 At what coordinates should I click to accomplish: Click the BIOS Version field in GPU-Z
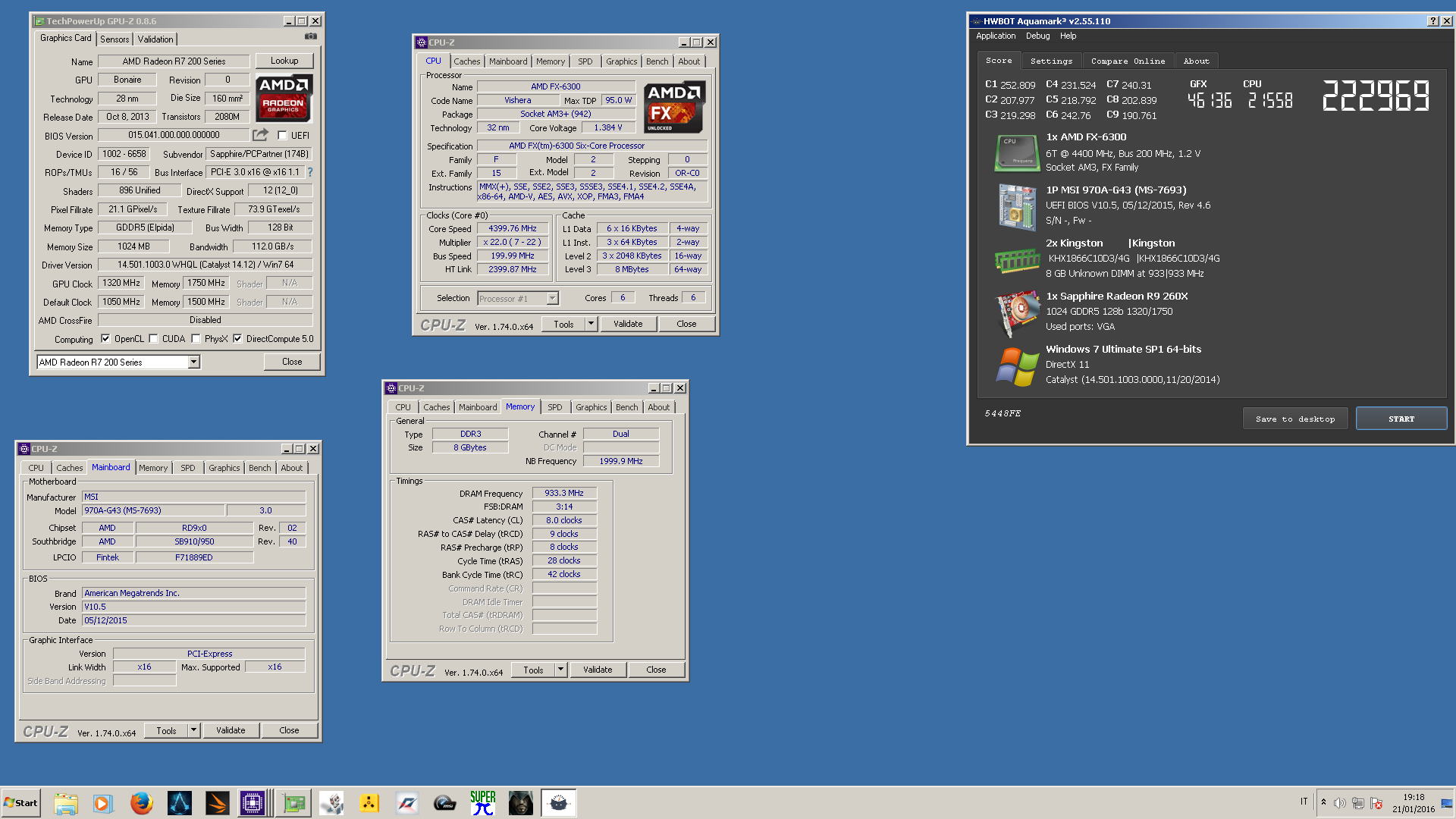[x=174, y=135]
